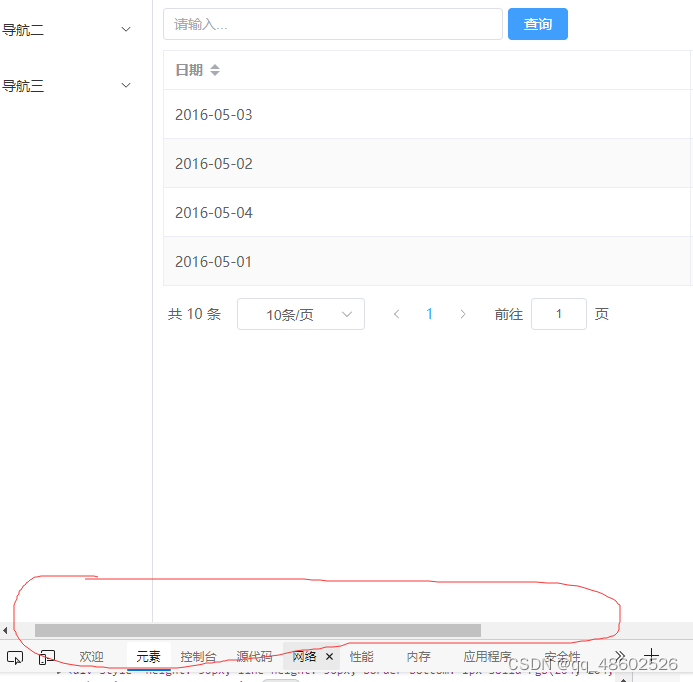693x682 pixels.
Task: Expand the 导航三 menu chevron
Action: point(126,85)
